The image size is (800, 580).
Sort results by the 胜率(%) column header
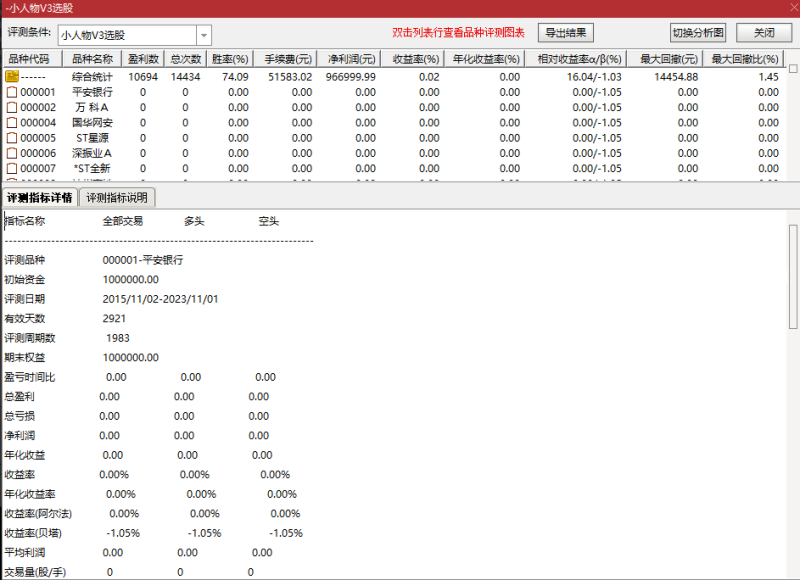229,57
